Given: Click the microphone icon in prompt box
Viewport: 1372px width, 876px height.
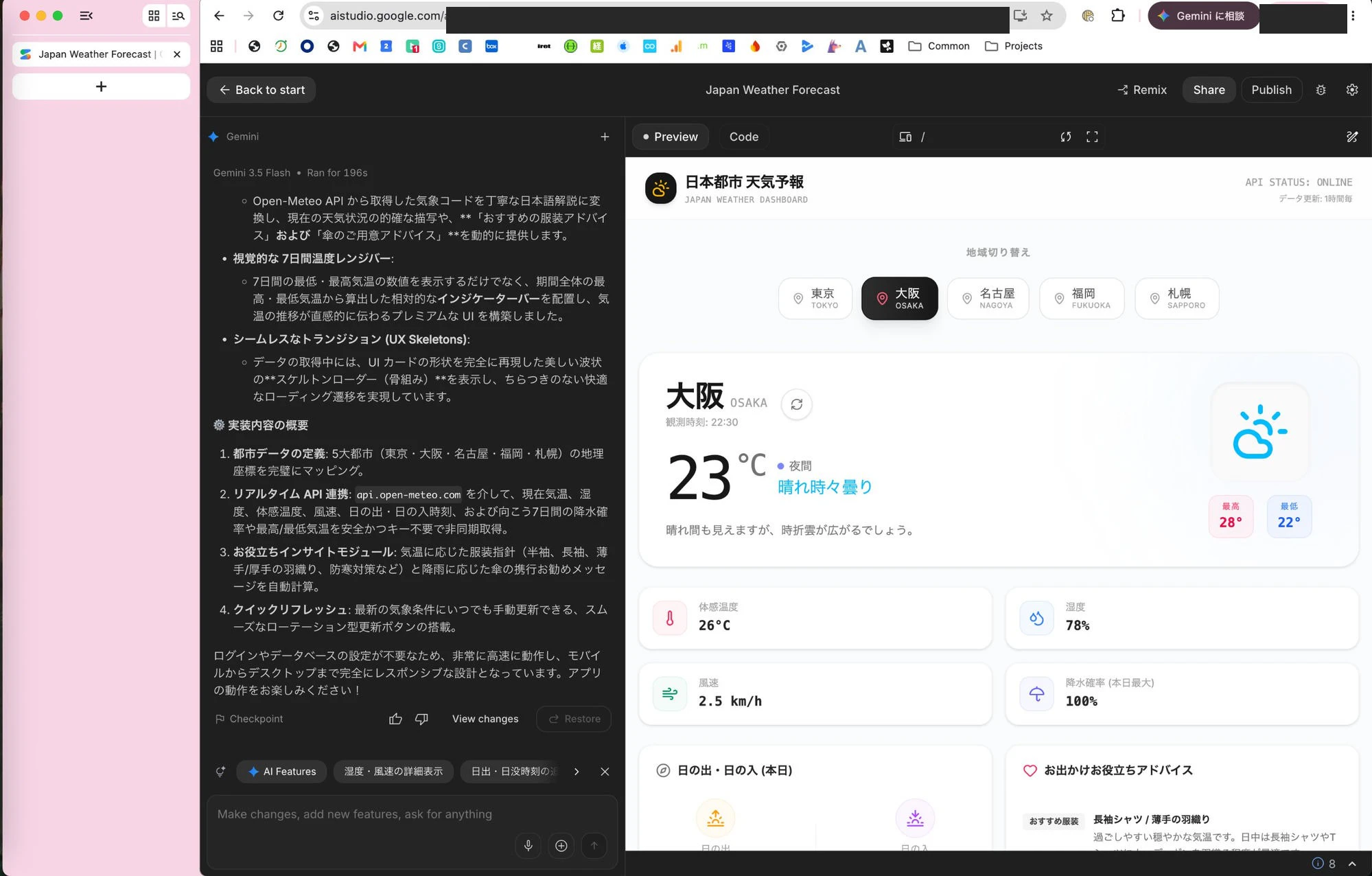Looking at the screenshot, I should (x=528, y=846).
